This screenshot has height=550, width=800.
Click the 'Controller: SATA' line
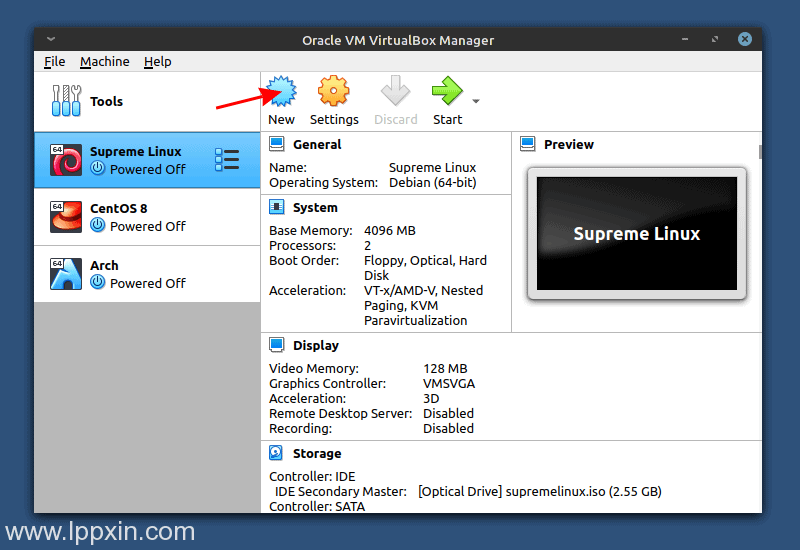pyautogui.click(x=317, y=506)
